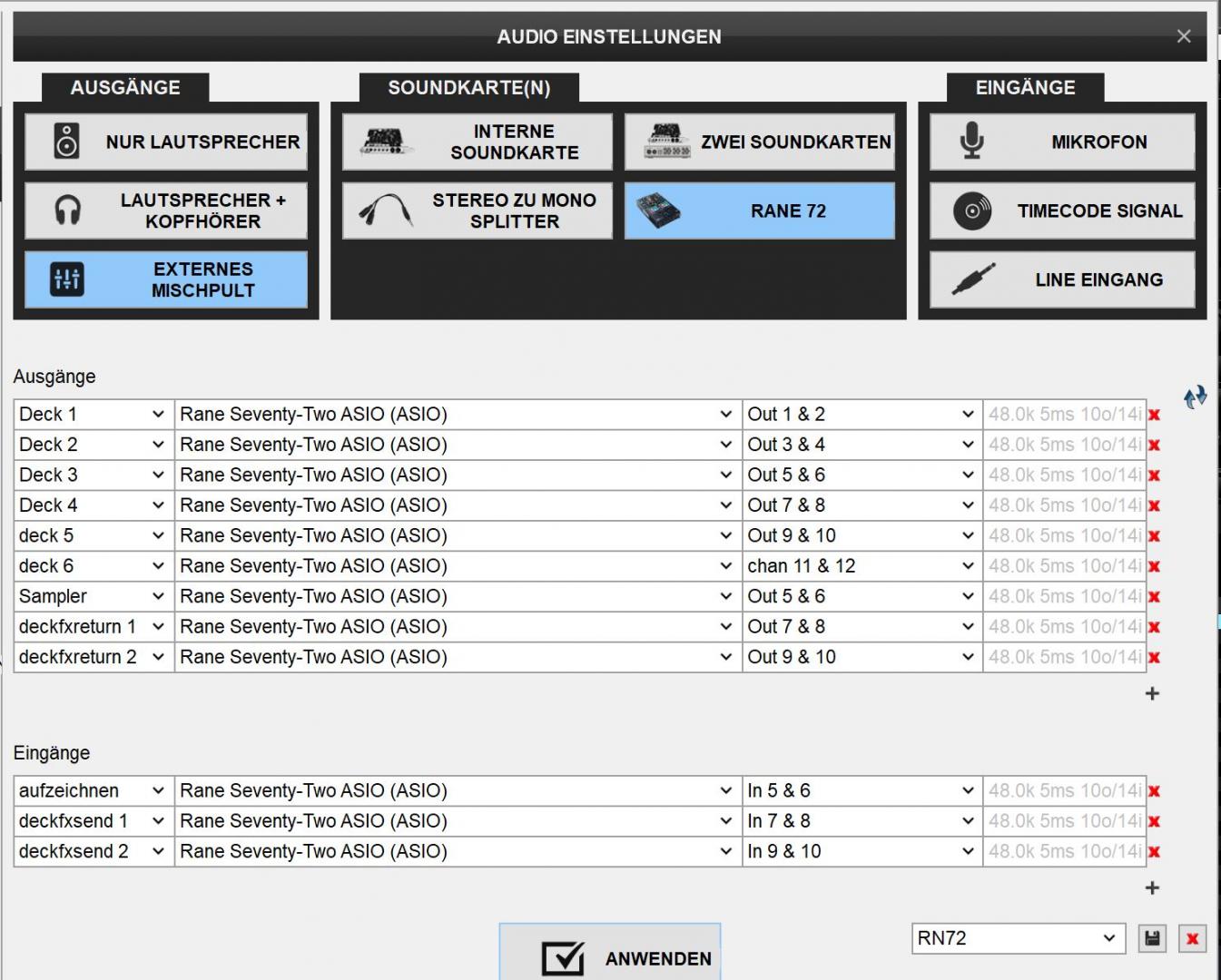Add a new output row
The image size is (1221, 980).
click(1152, 693)
